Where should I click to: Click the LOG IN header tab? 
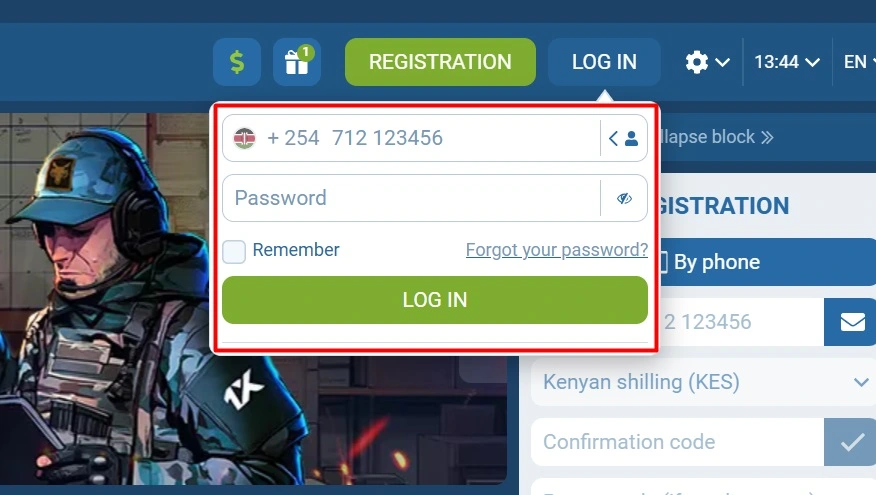(604, 62)
